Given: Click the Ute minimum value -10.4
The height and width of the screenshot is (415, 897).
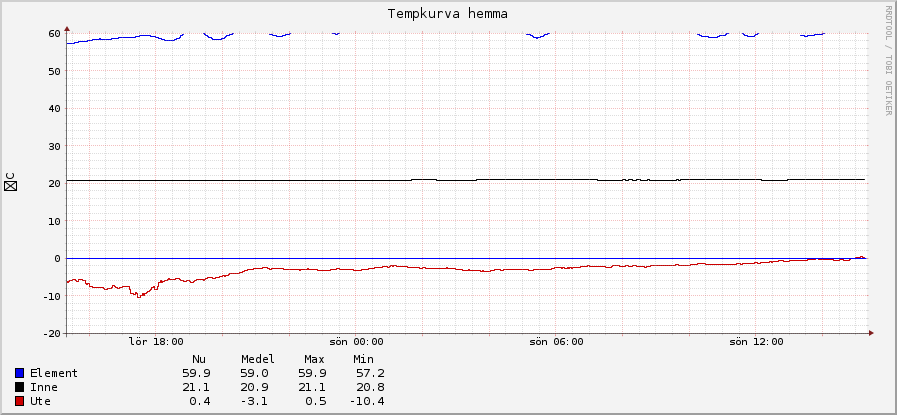Looking at the screenshot, I should click(367, 401).
